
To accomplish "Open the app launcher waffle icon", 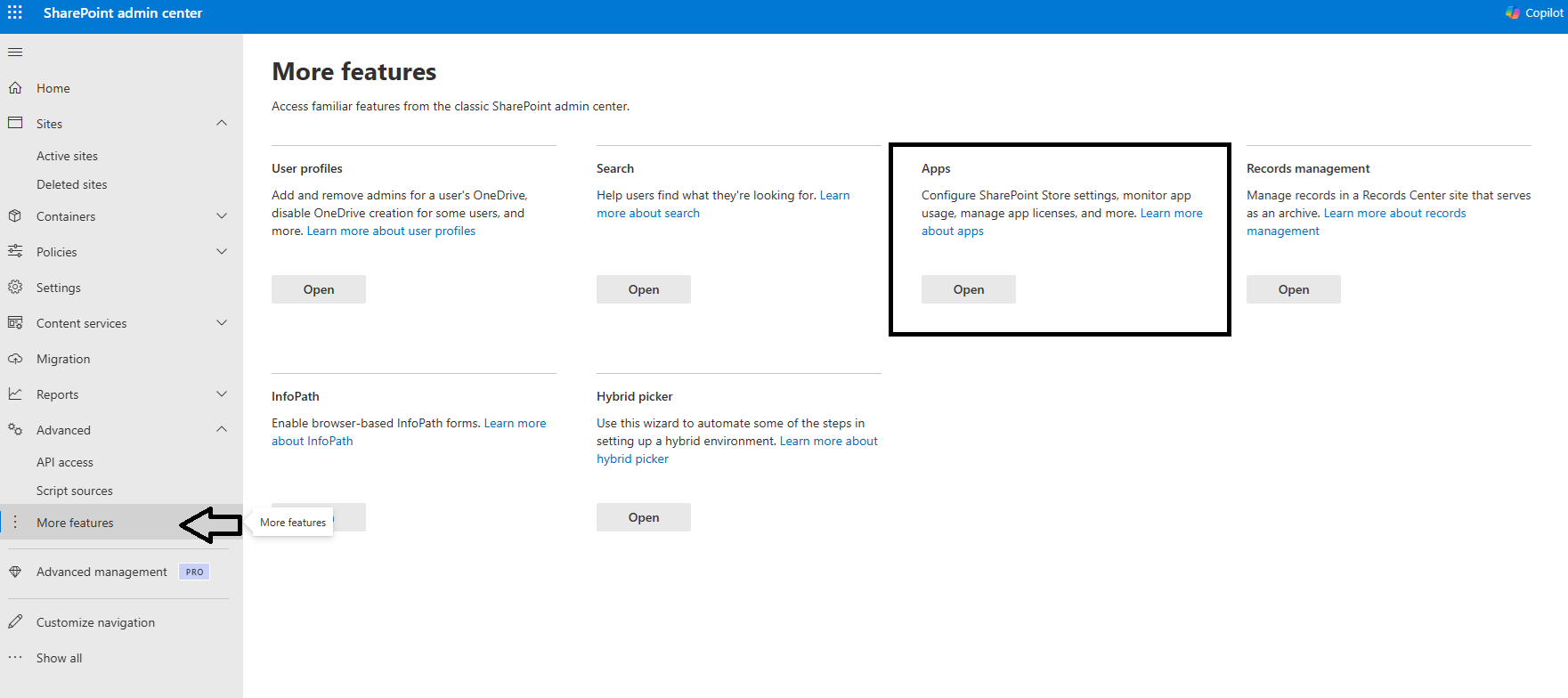I will (x=15, y=12).
